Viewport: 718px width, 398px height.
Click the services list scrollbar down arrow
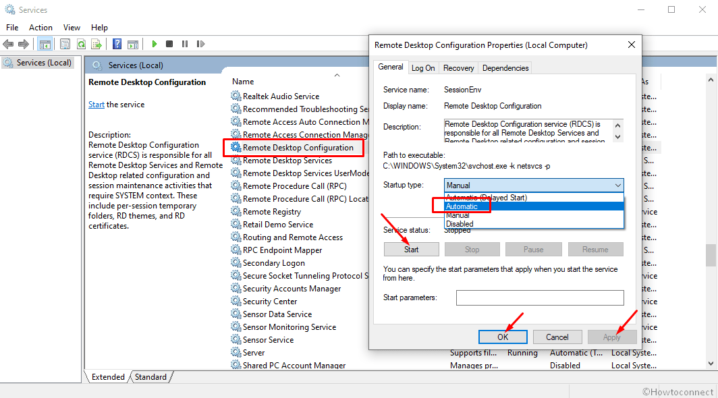pyautogui.click(x=711, y=364)
